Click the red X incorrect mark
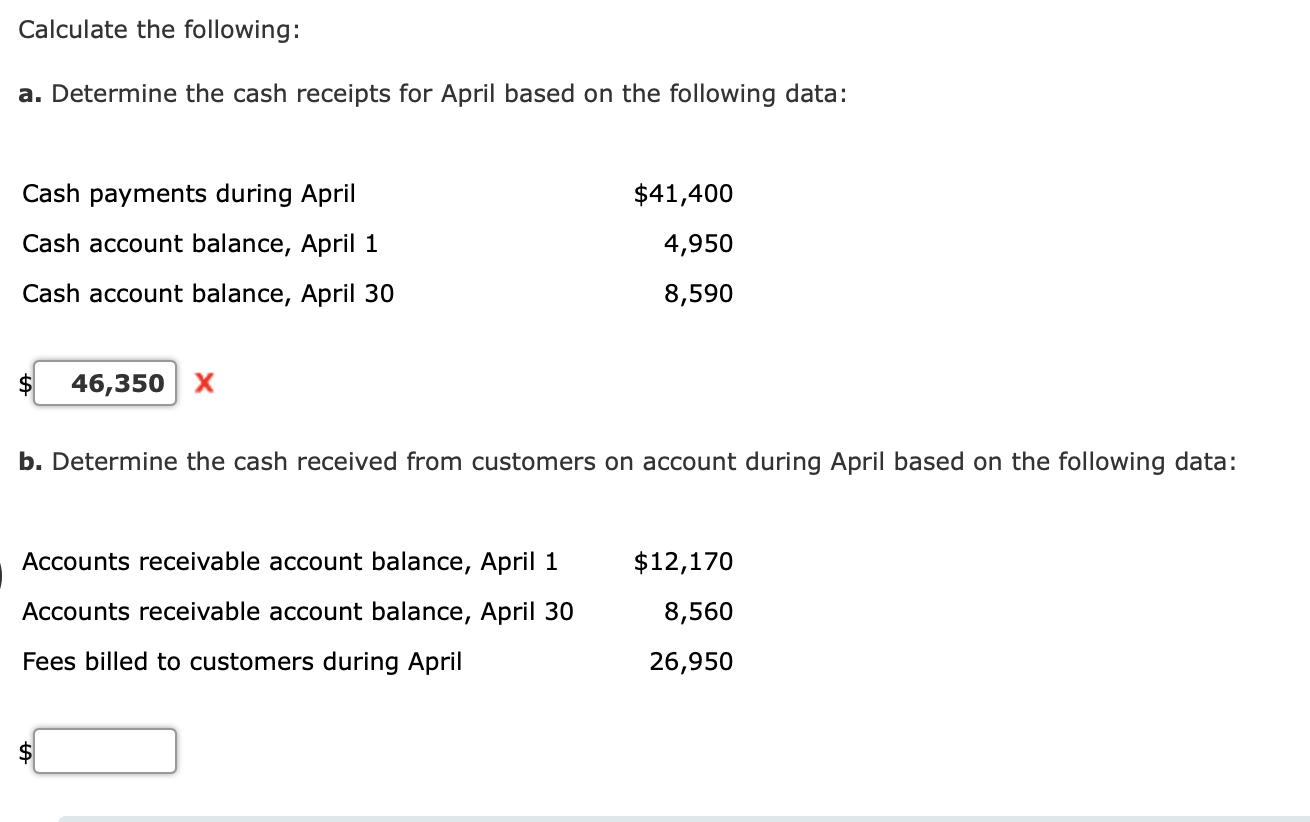Screen dimensions: 1310x822 coord(203,383)
